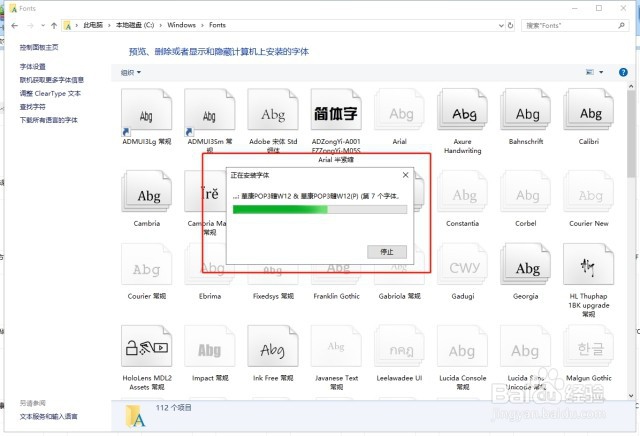The width and height of the screenshot is (640, 436).
Task: Select the ADZongYi-A001 font icon
Action: pyautogui.click(x=336, y=110)
